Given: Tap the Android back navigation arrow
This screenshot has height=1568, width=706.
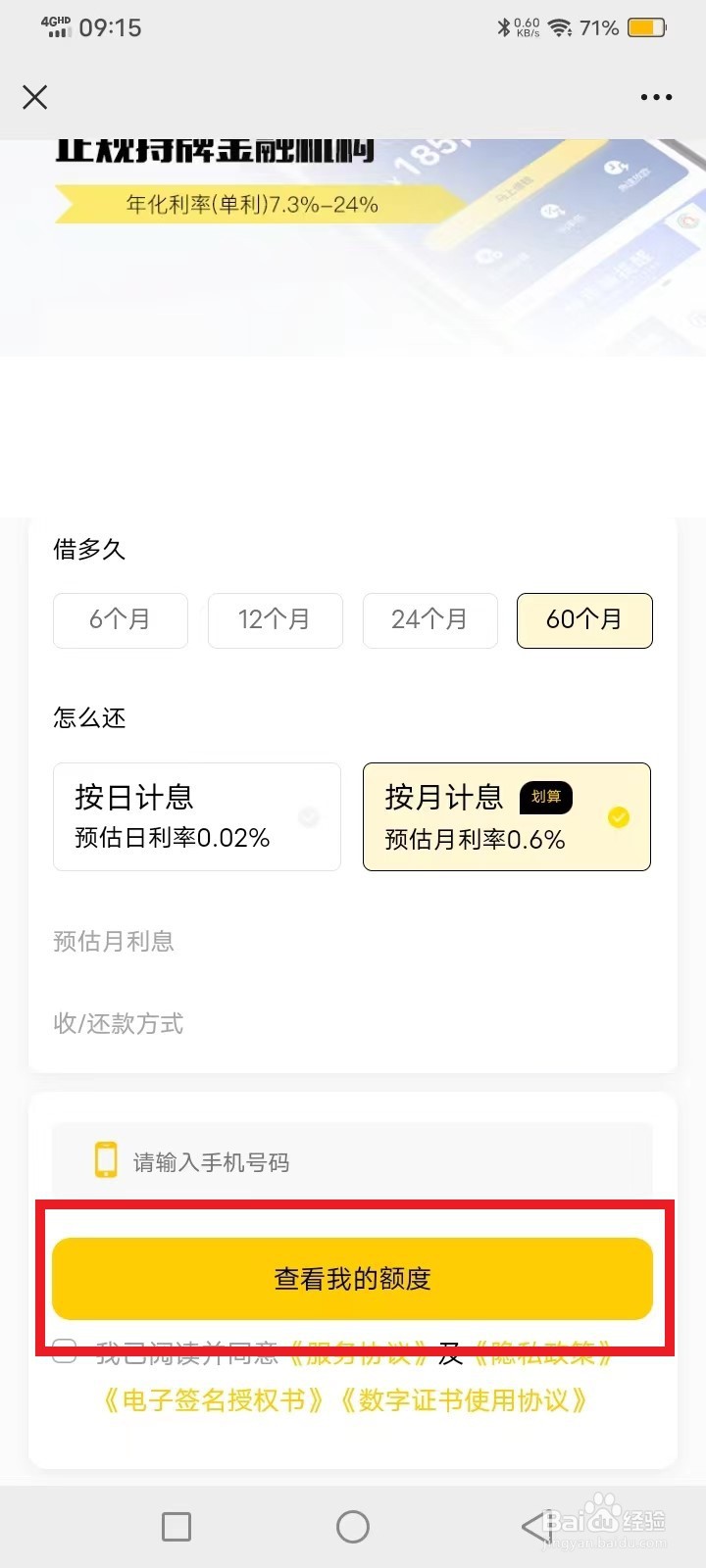Looking at the screenshot, I should [x=535, y=1526].
